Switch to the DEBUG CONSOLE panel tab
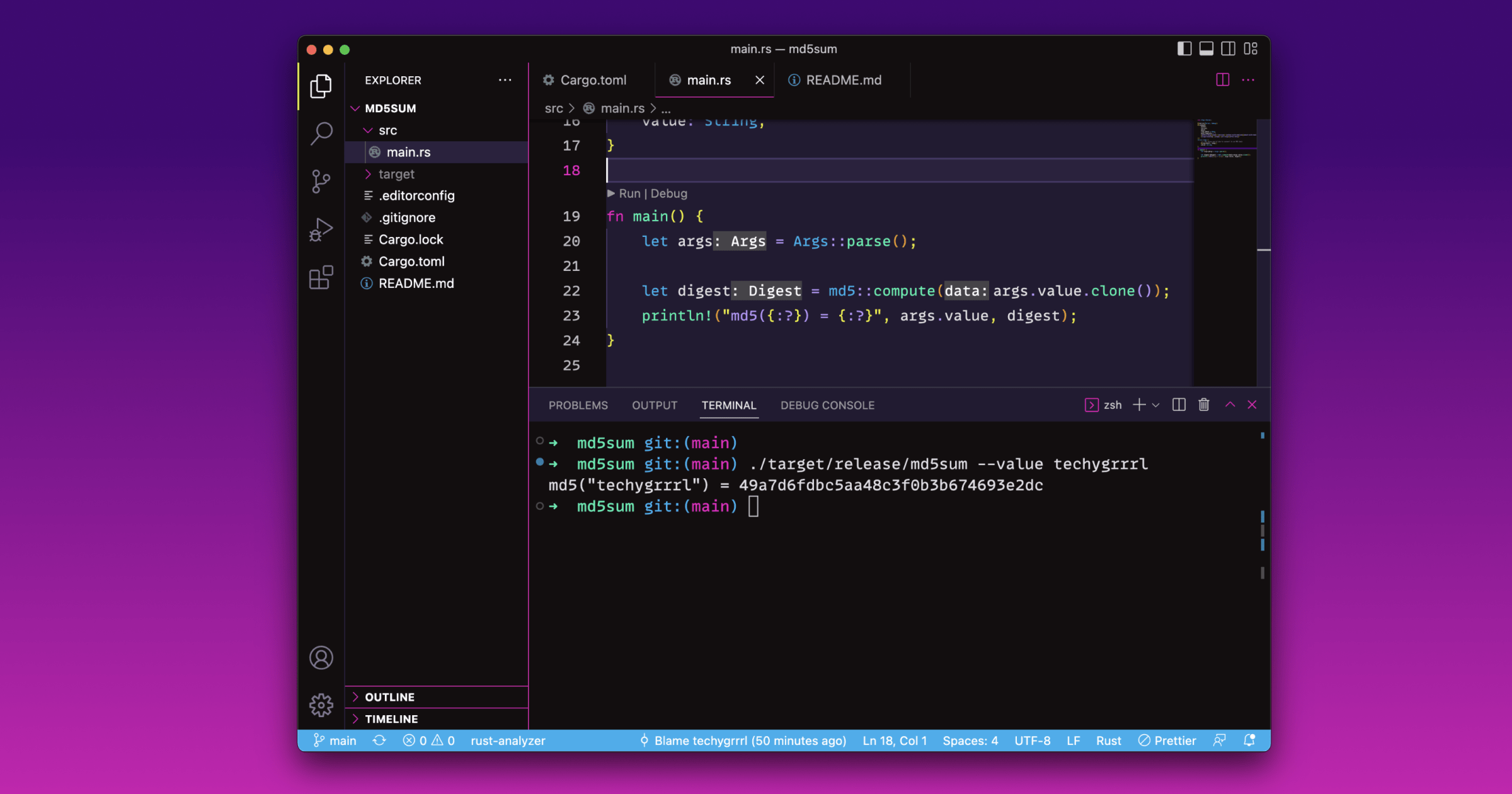The image size is (1512, 794). [827, 405]
